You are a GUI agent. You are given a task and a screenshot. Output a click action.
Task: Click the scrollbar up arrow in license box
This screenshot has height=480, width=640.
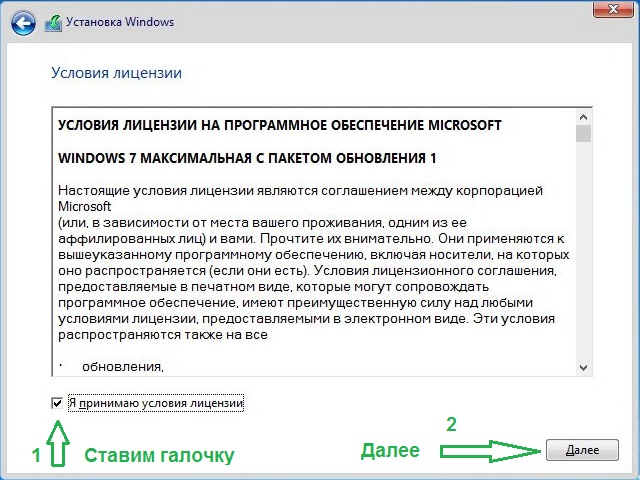pyautogui.click(x=584, y=118)
